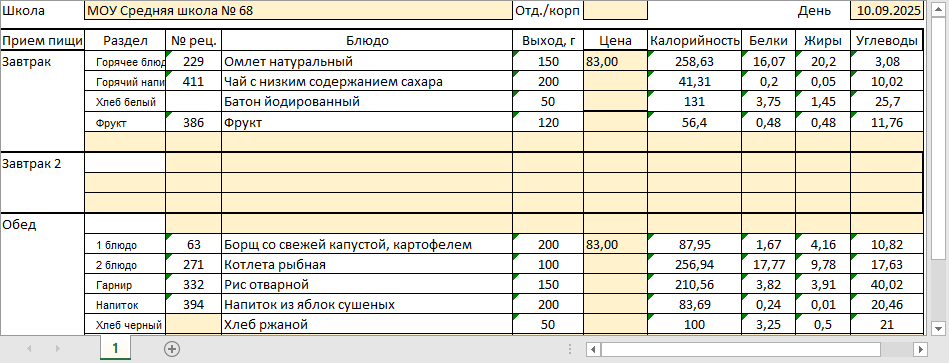This screenshot has height=363, width=949.
Task: Select calorie value 41,31
Action: click(x=695, y=82)
